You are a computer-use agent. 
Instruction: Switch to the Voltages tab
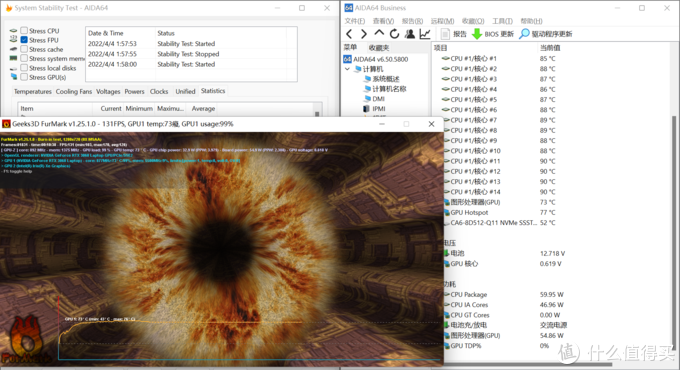[x=108, y=92]
